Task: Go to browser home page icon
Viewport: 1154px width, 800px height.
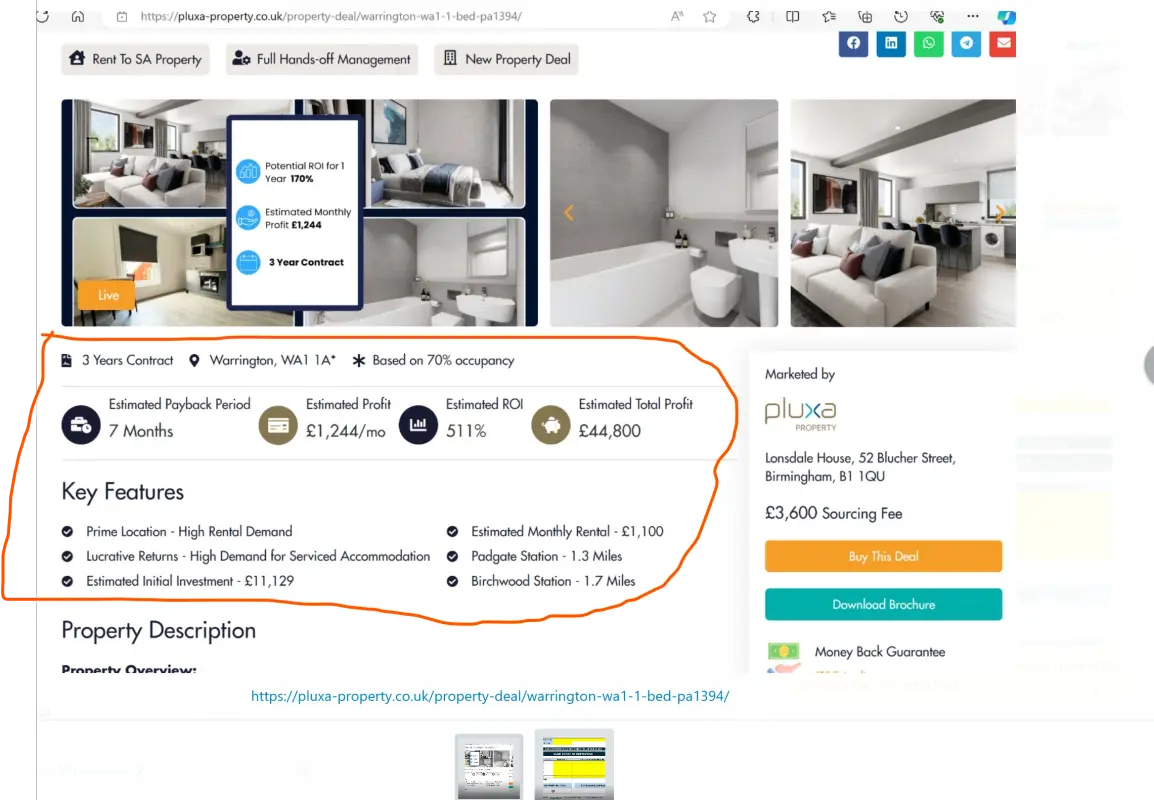Action: 78,16
